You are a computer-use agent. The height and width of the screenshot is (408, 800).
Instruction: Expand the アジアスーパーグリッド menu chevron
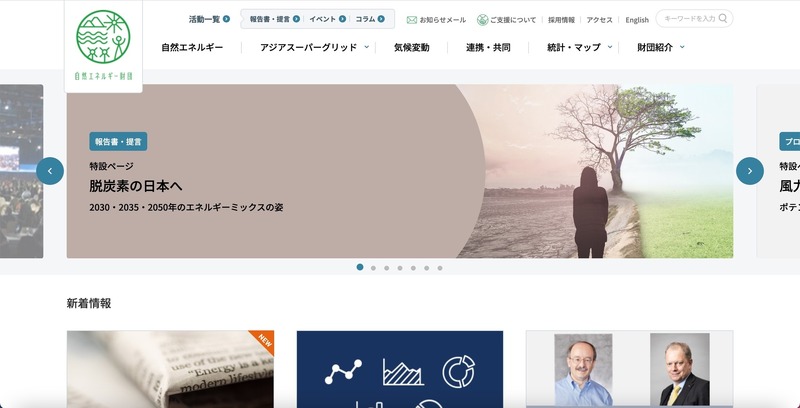click(x=366, y=47)
